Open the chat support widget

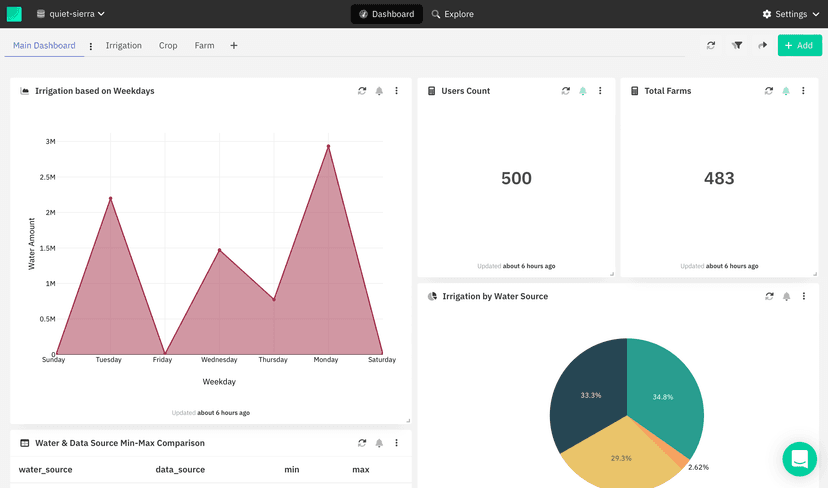point(799,459)
